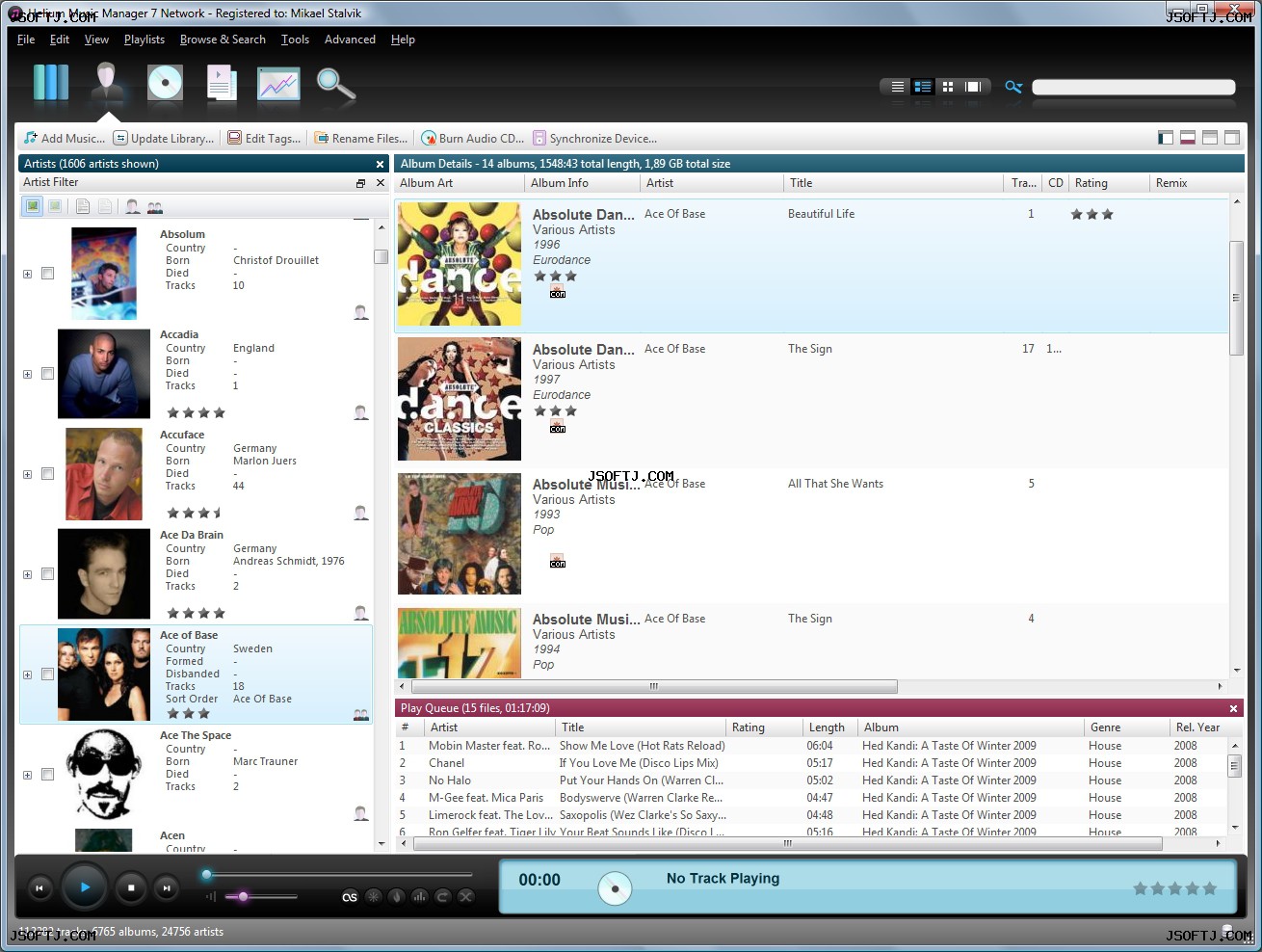This screenshot has width=1262, height=952.
Task: Check the Ace The Space checkbox
Action: [x=47, y=775]
